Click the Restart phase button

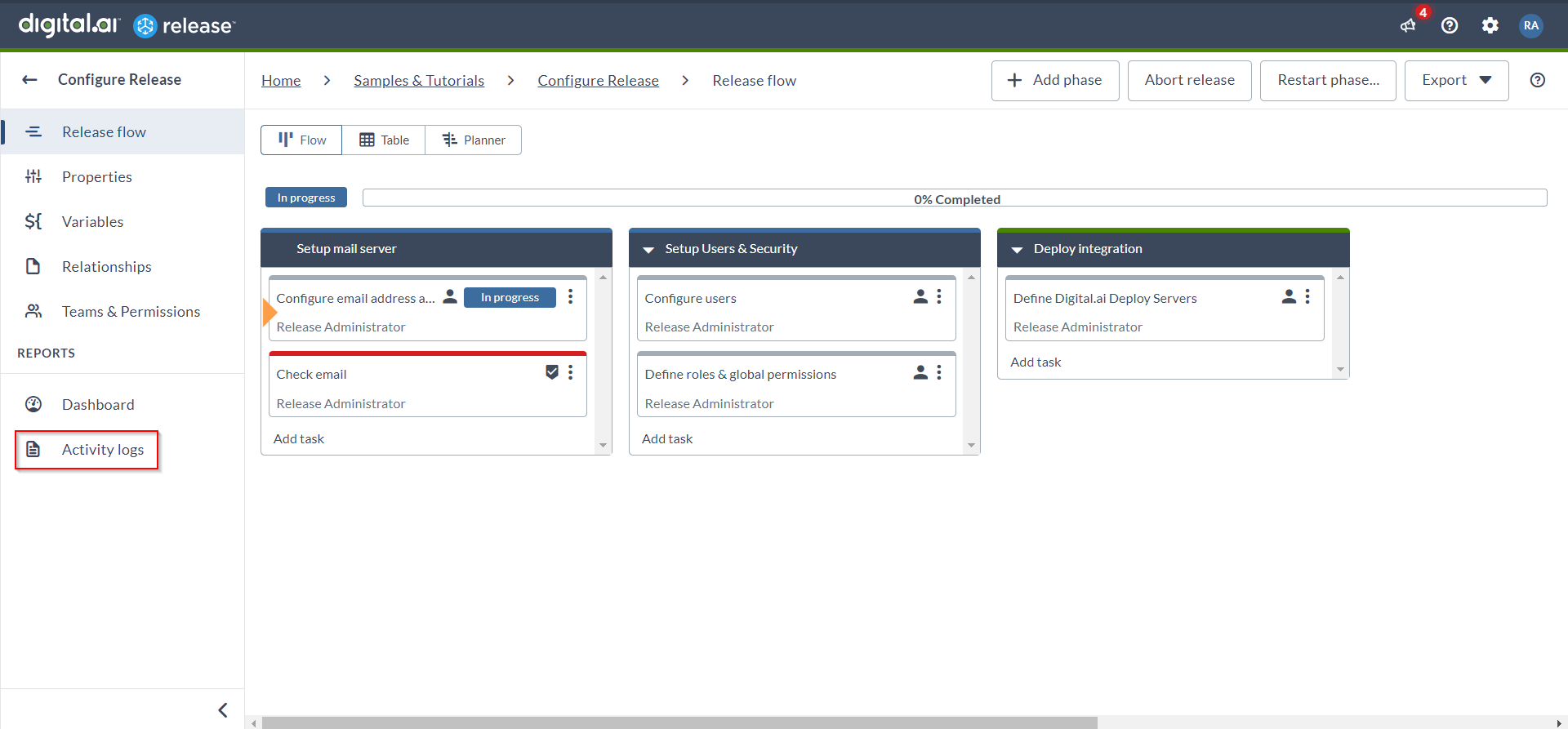tap(1328, 80)
